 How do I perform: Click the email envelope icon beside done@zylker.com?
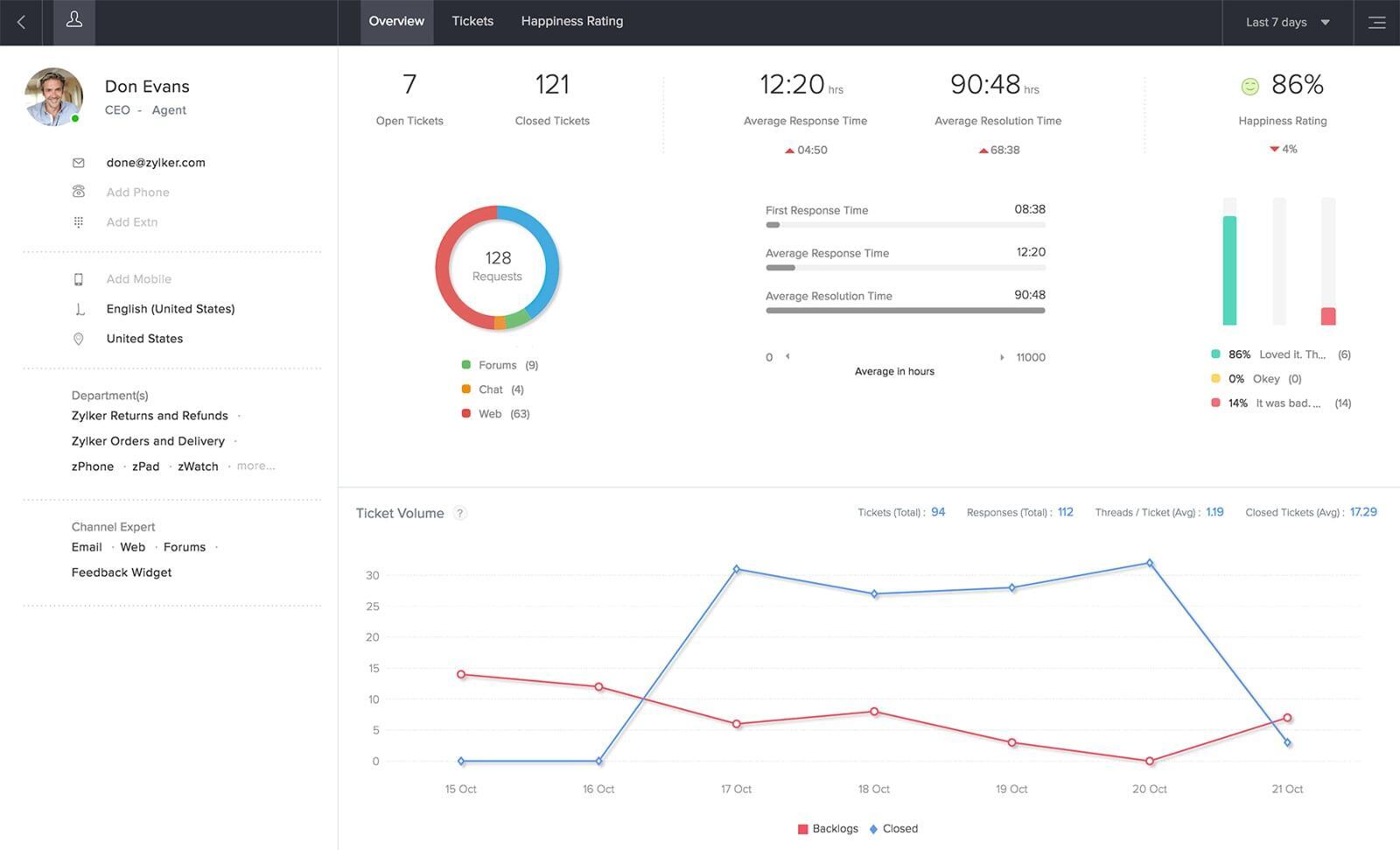(79, 162)
